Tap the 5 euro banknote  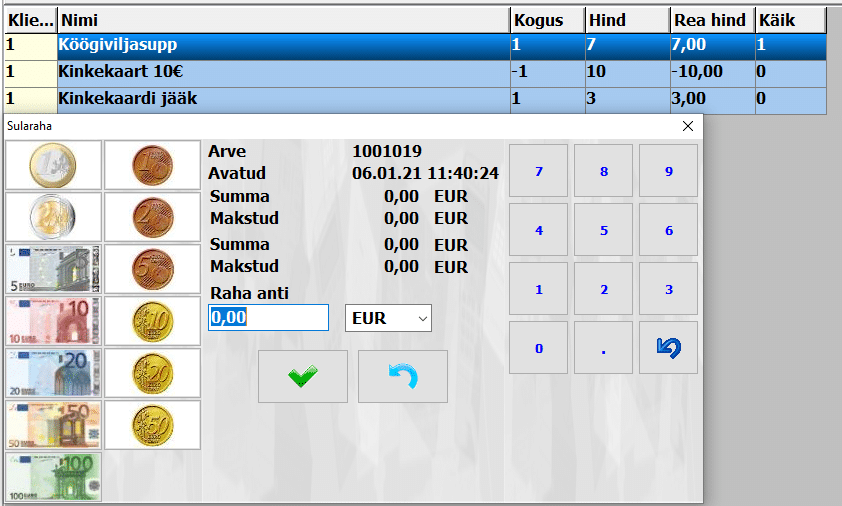coord(54,268)
